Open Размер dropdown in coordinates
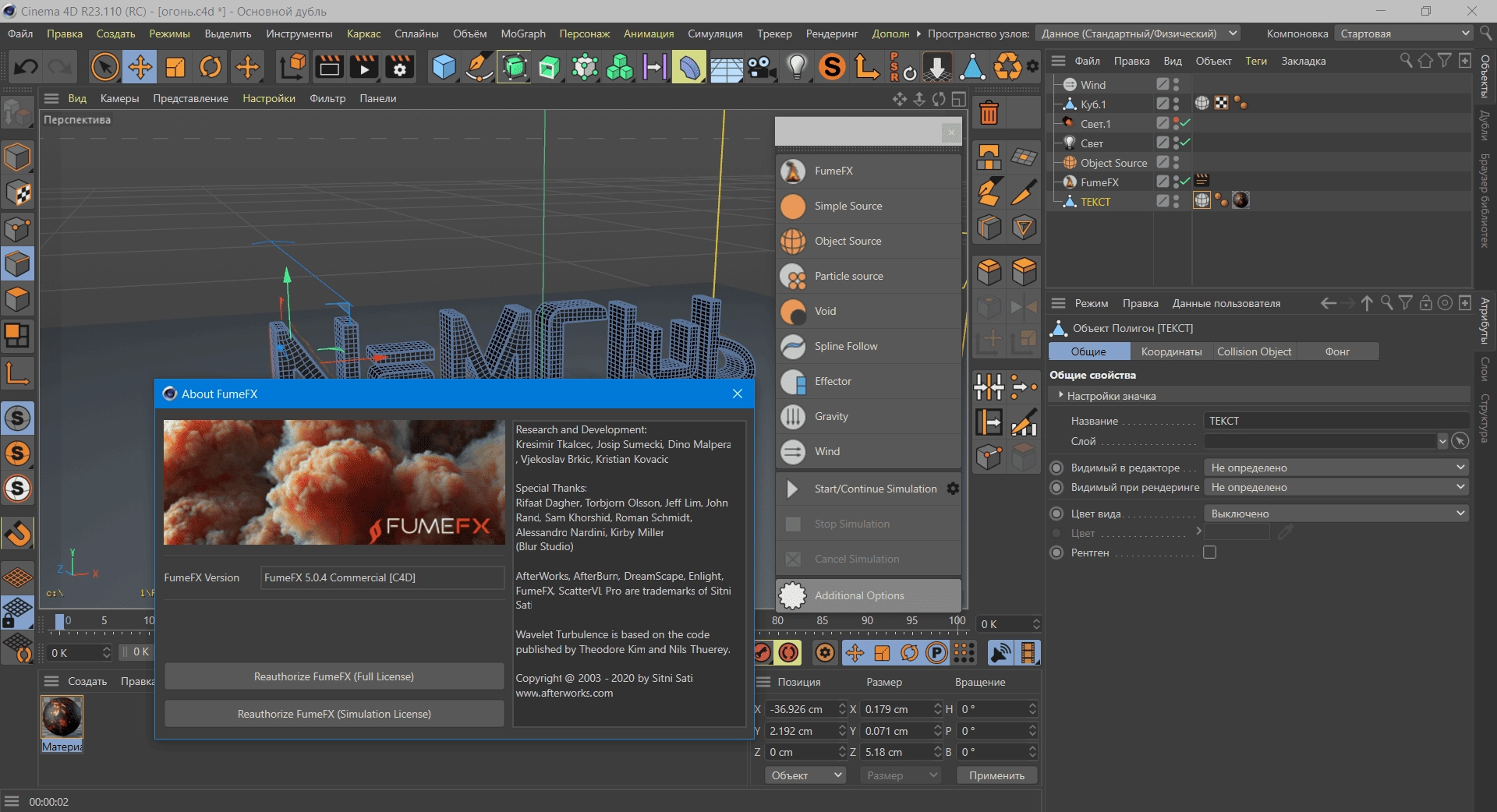The width and height of the screenshot is (1497, 812). tap(901, 775)
